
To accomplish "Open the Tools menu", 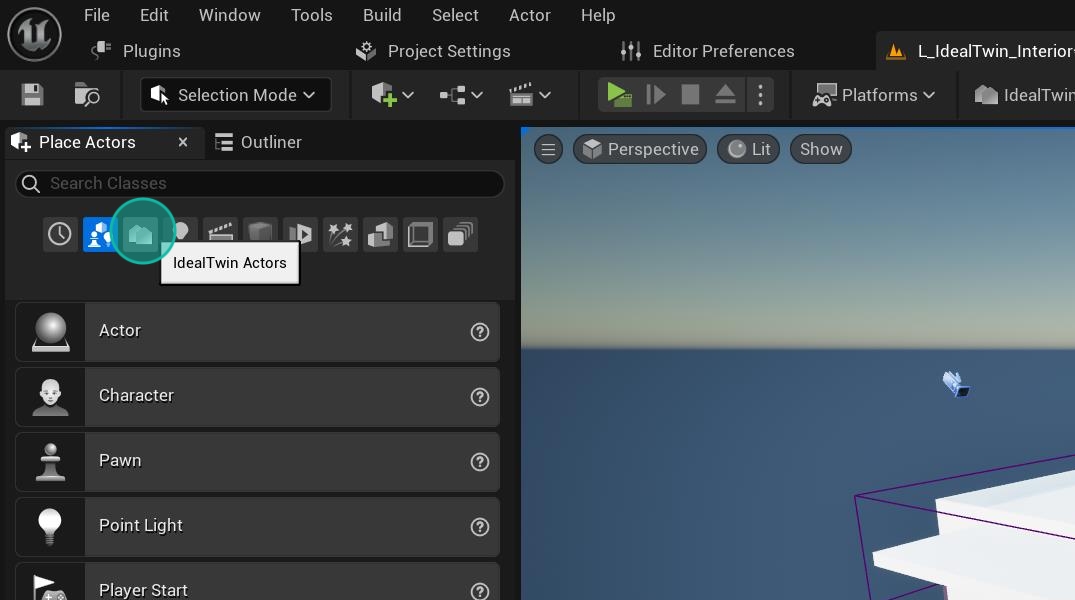I will point(311,15).
